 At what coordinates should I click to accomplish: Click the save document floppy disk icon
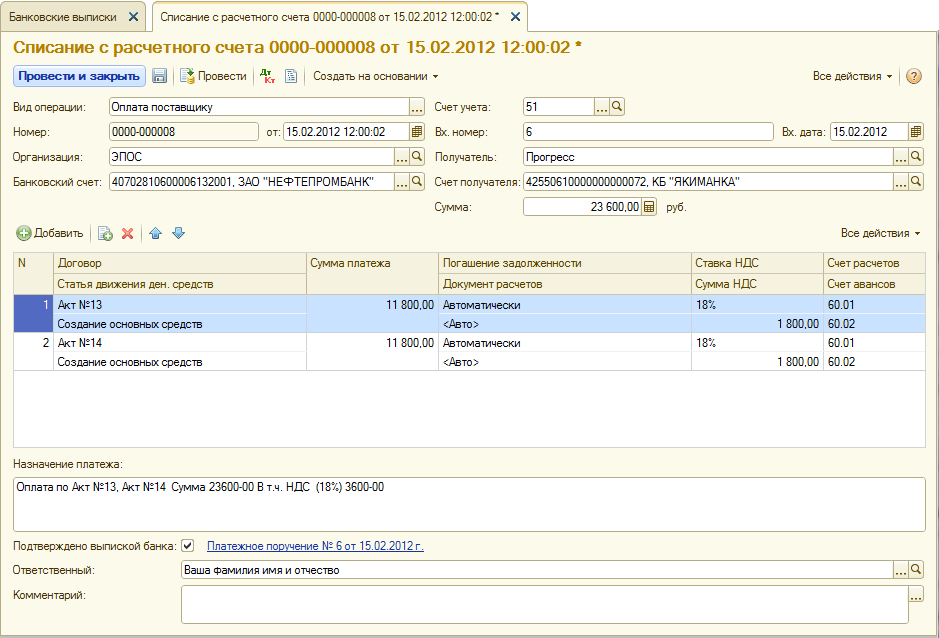(x=160, y=76)
